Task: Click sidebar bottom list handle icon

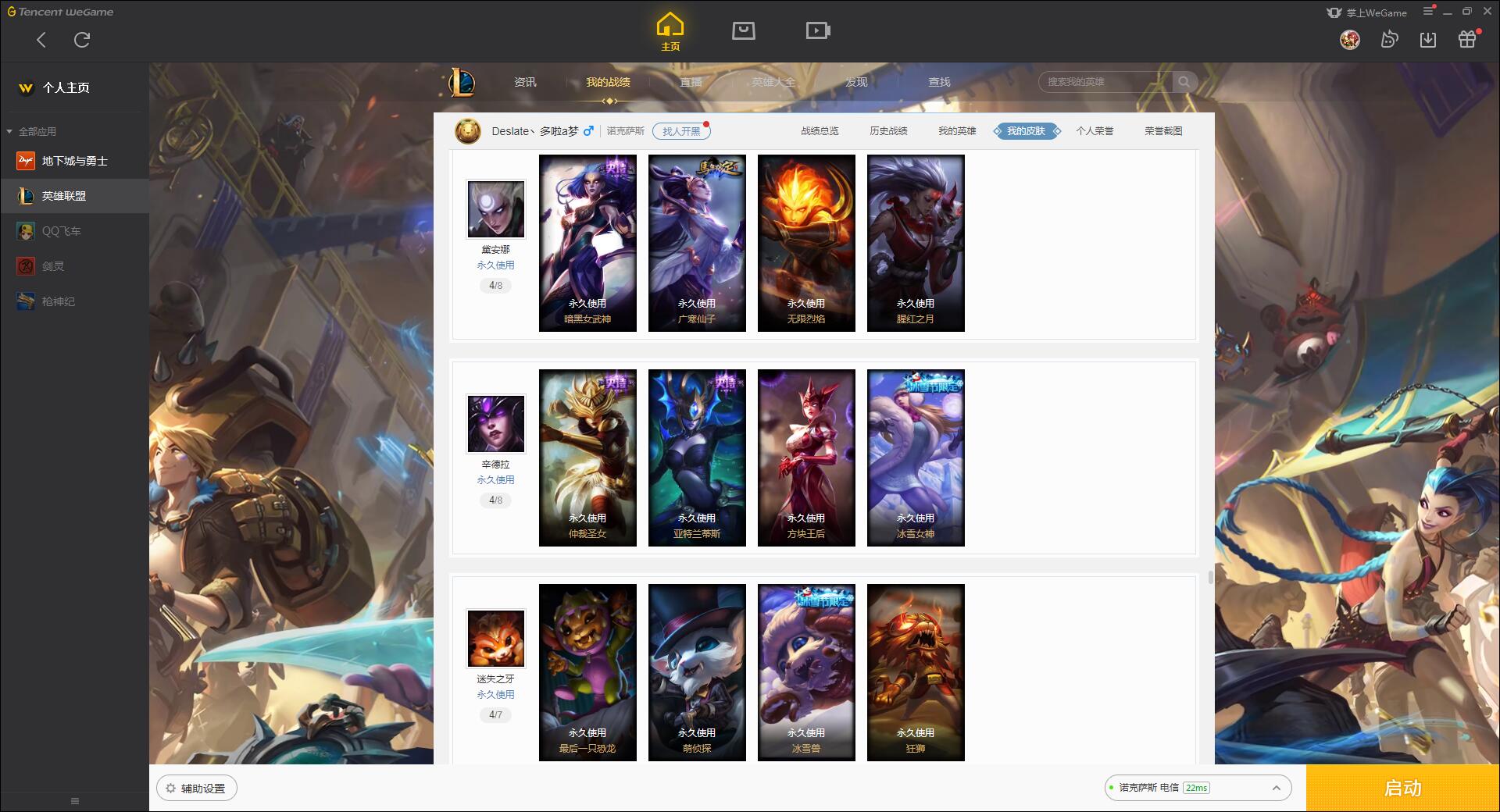Action: (75, 801)
